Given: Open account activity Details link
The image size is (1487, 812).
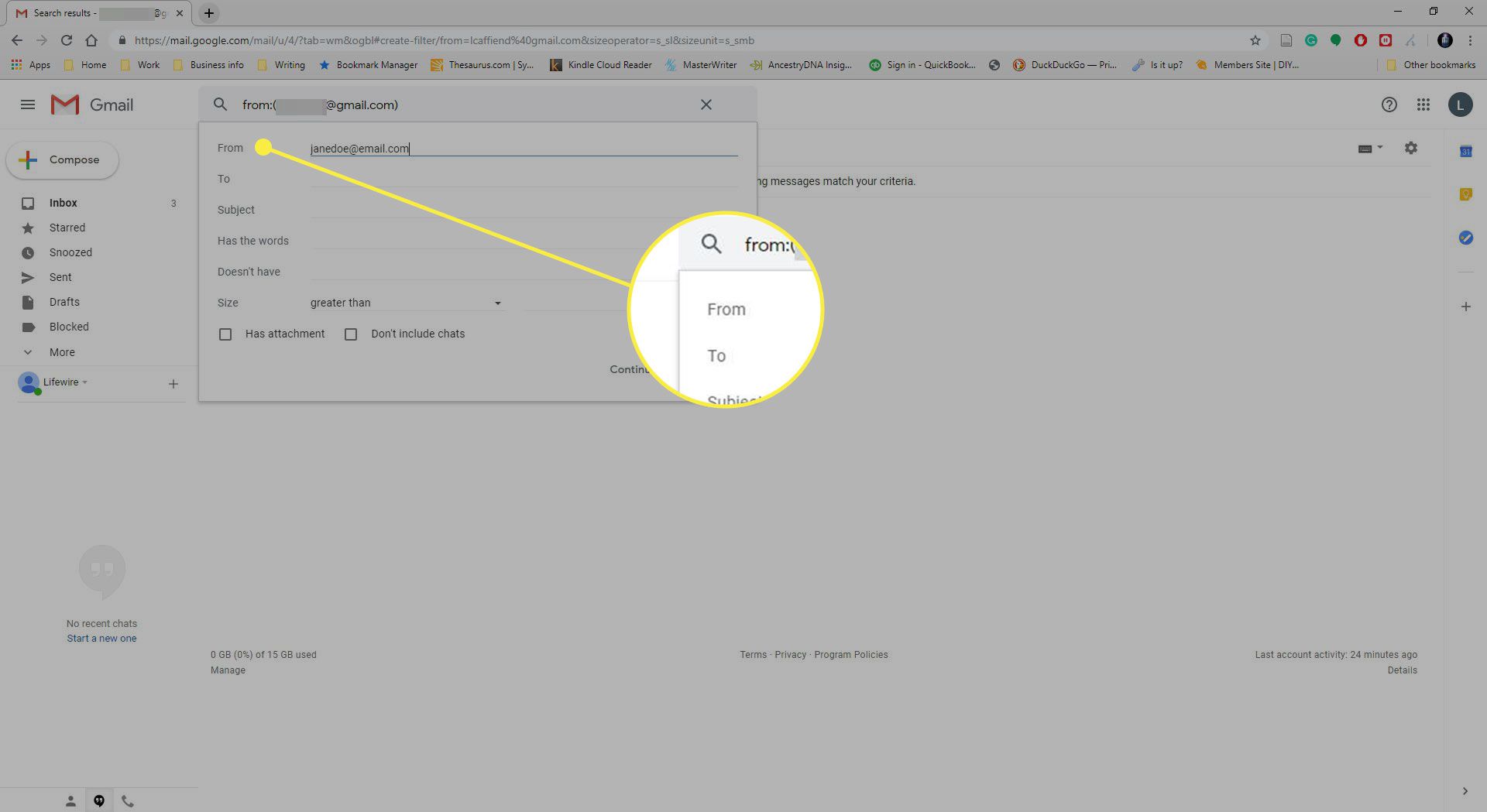Looking at the screenshot, I should (x=1403, y=670).
